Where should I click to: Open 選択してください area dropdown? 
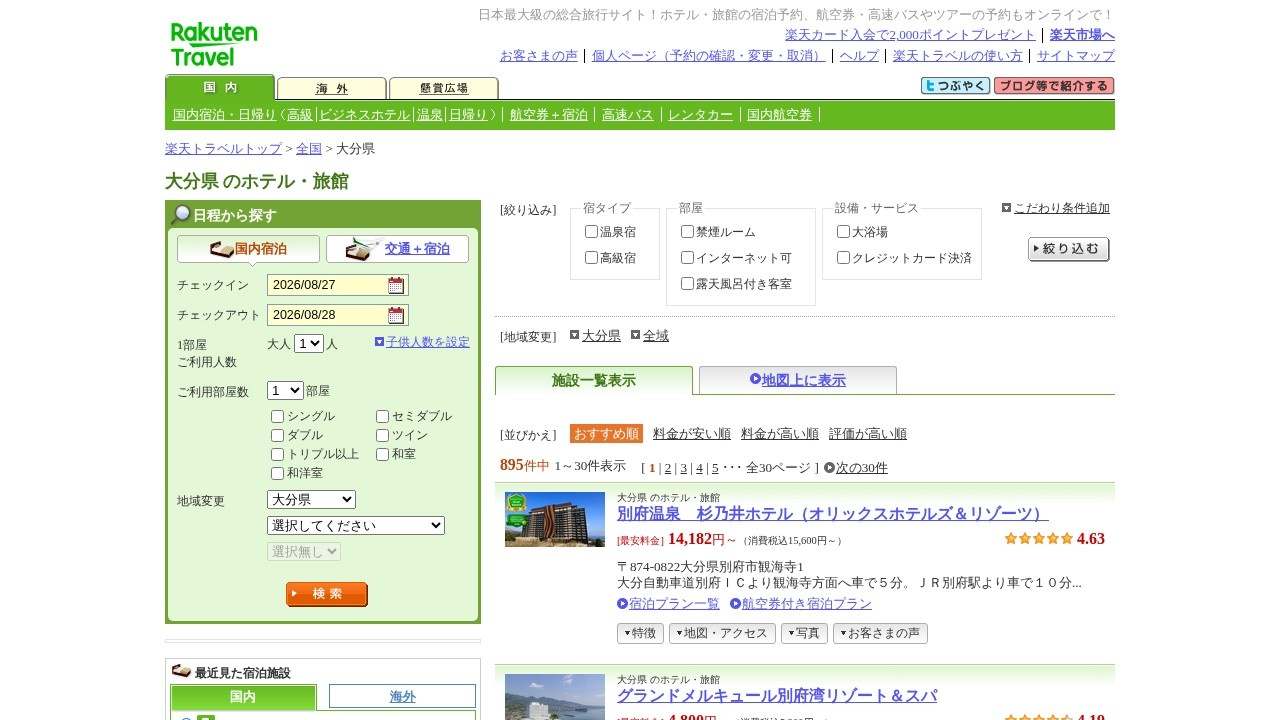(356, 526)
